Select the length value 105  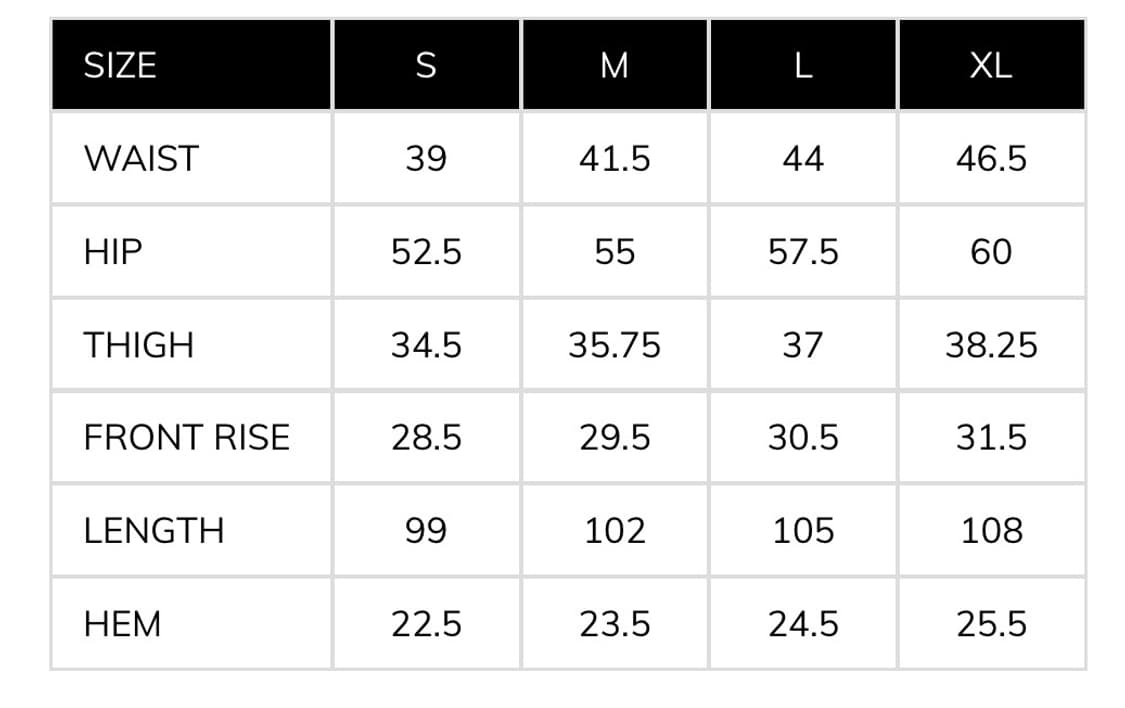(803, 531)
